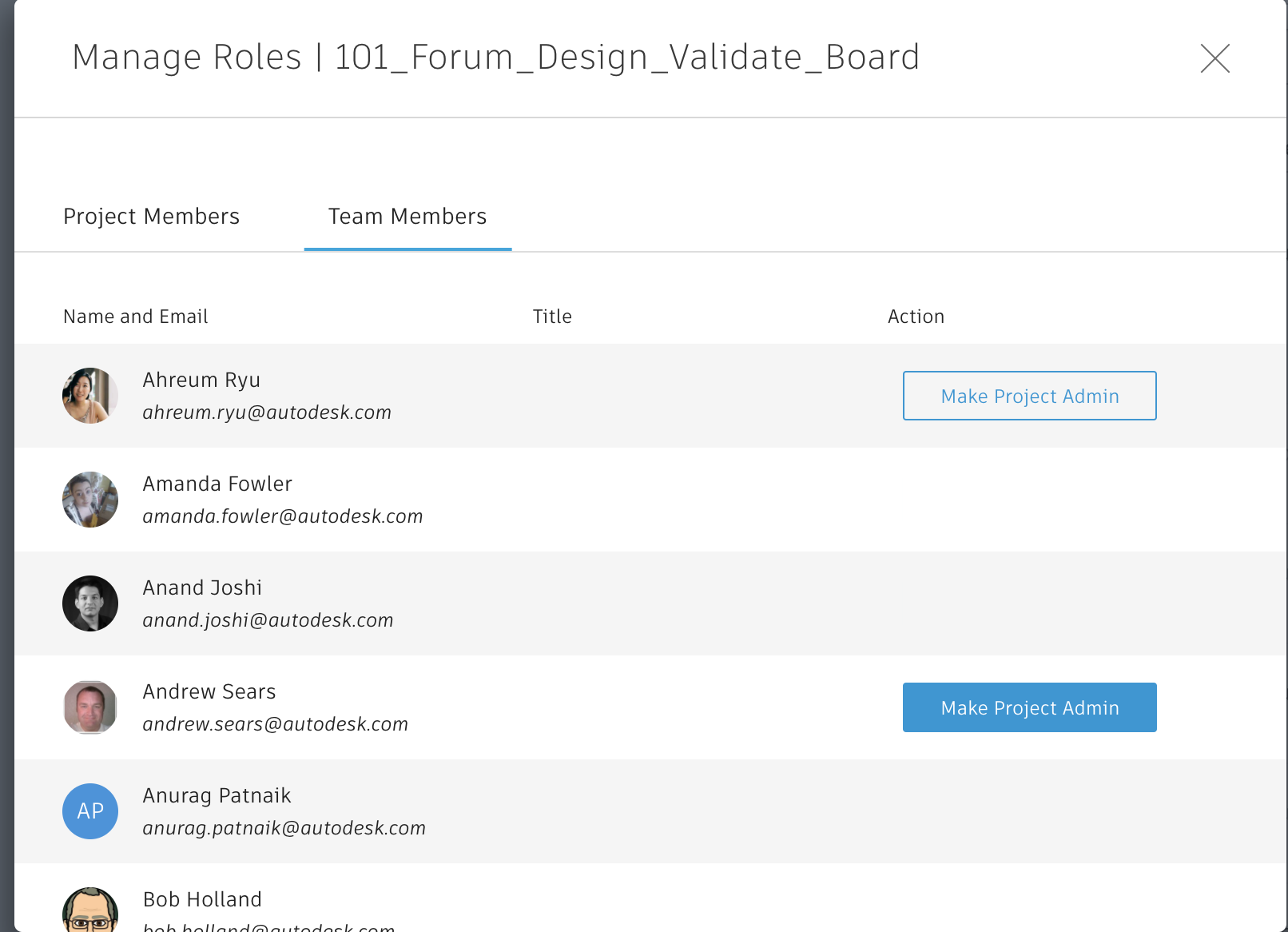This screenshot has width=1288, height=932.
Task: Click Amanda Fowler's avatar picture
Action: (x=90, y=500)
